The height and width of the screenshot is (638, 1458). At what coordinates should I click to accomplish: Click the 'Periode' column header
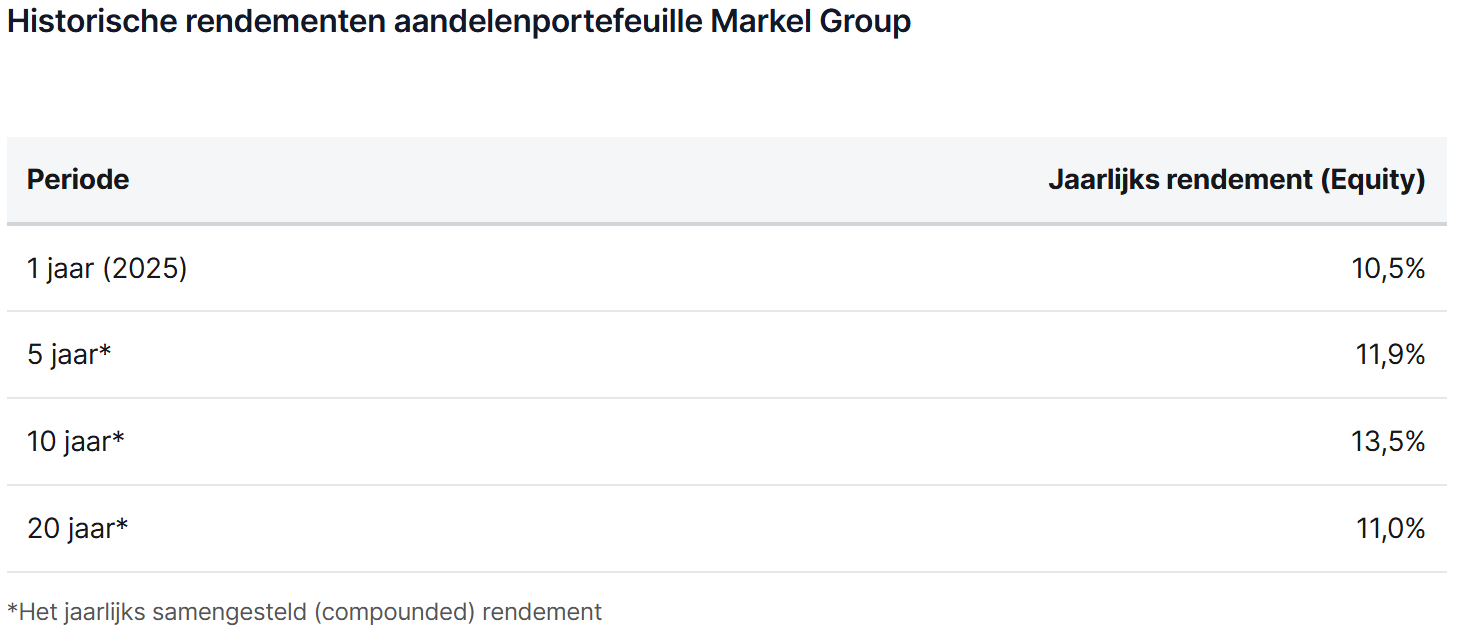(78, 180)
